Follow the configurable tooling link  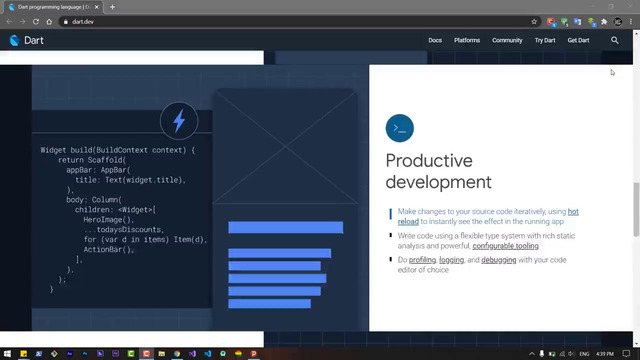coord(505,246)
